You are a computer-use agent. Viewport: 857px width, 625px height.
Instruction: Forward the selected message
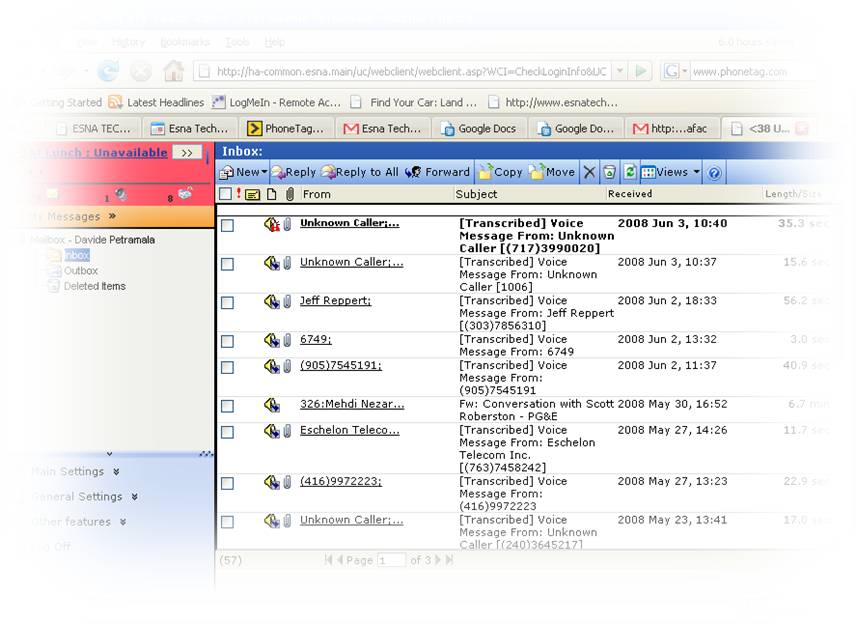click(437, 172)
